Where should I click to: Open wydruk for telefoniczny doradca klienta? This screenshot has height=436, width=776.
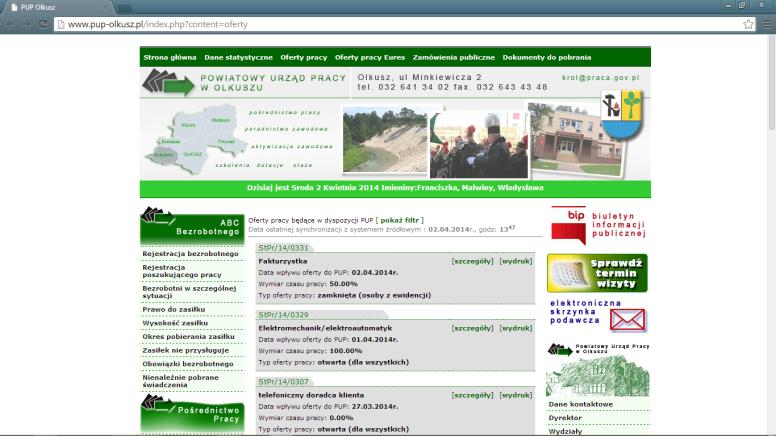(x=516, y=395)
